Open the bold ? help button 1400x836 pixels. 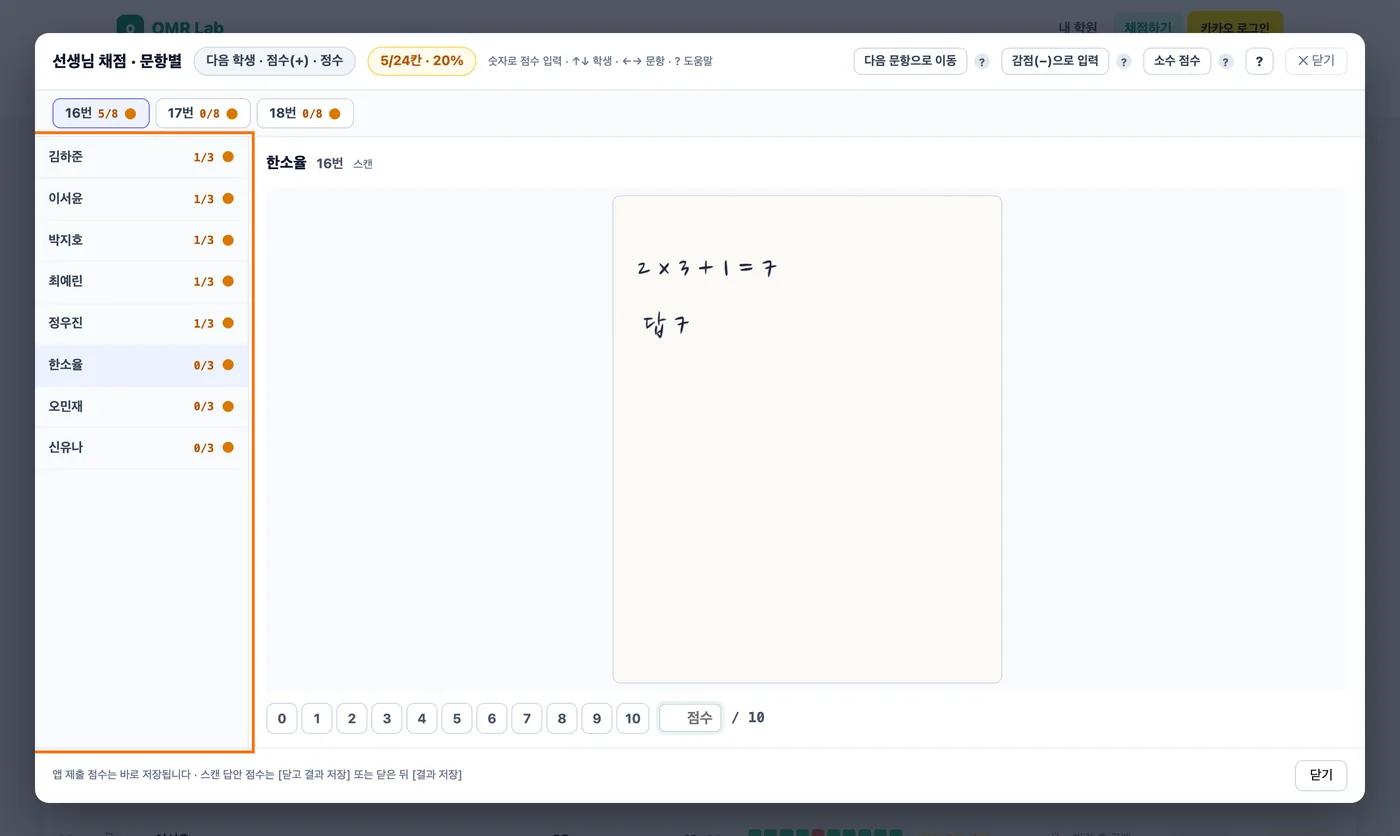tap(1259, 62)
